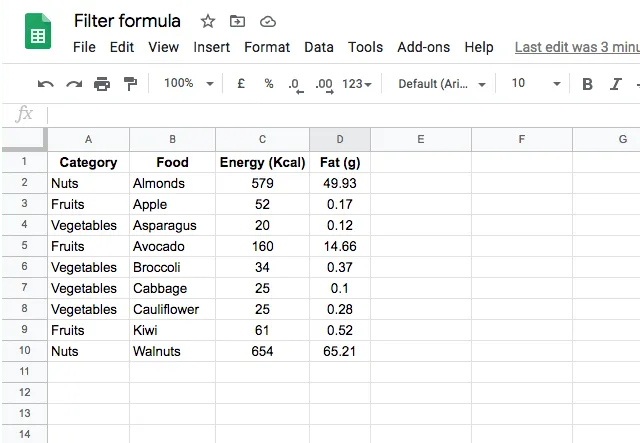The height and width of the screenshot is (443, 640).
Task: Format as percent
Action: point(269,84)
